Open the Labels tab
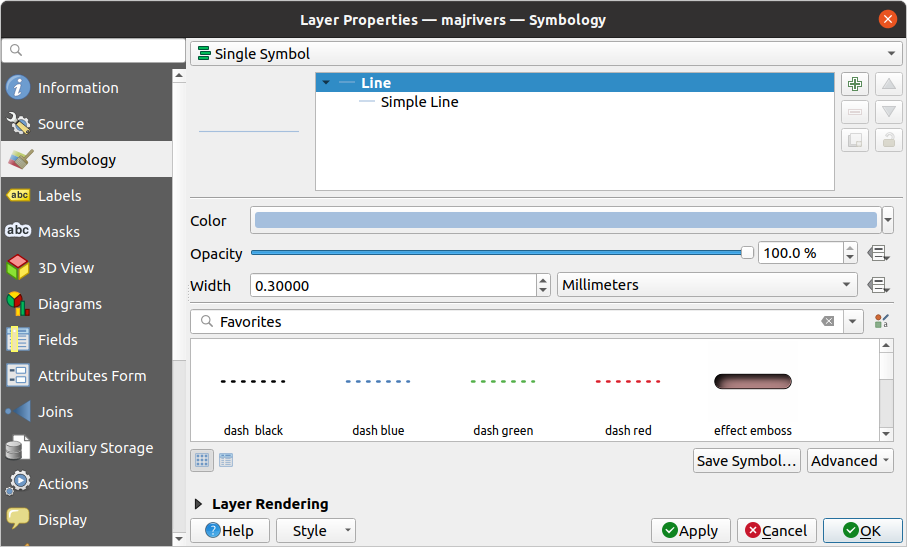This screenshot has height=547, width=908. (60, 196)
